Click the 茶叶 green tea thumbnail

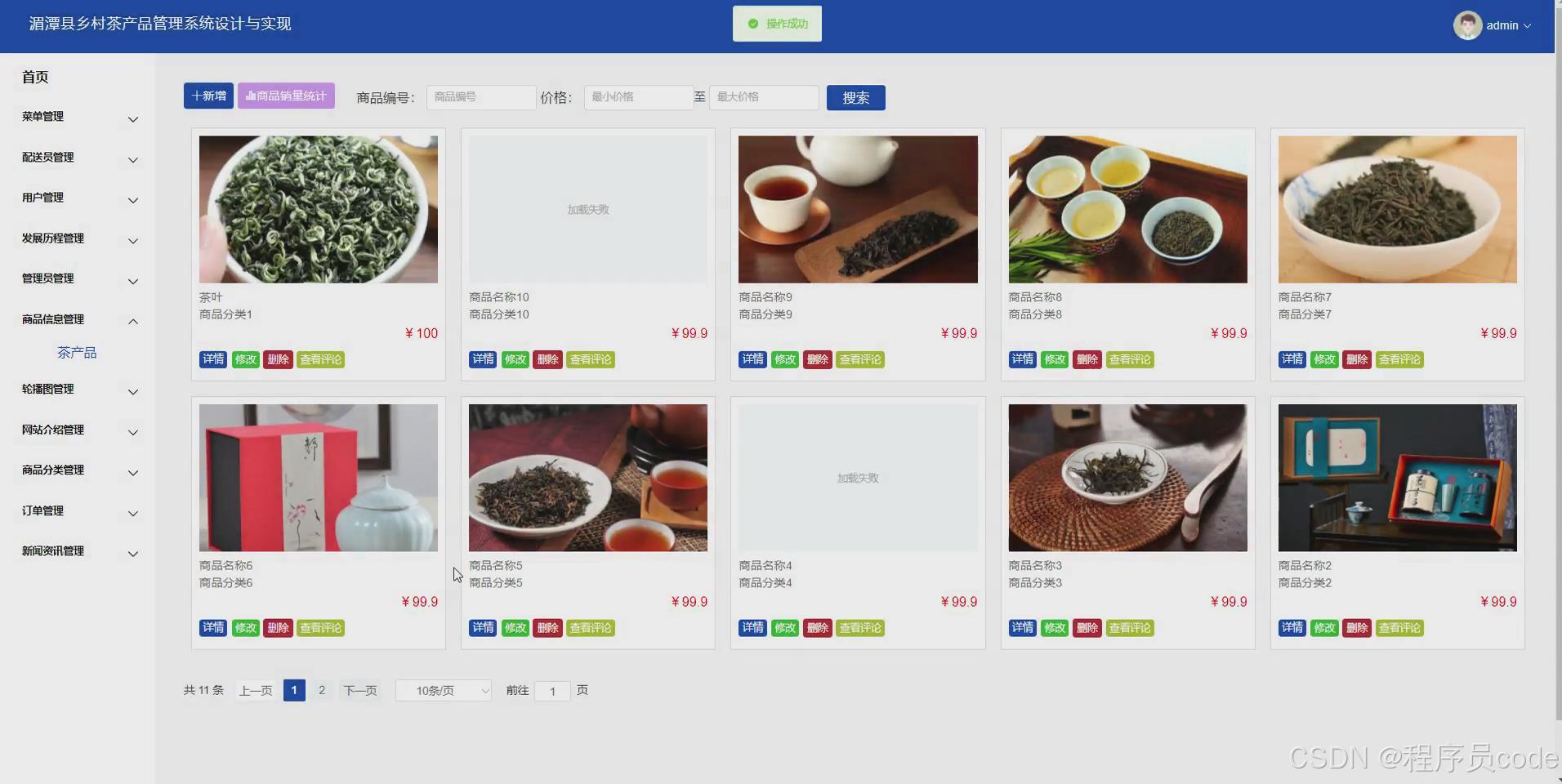coord(319,209)
